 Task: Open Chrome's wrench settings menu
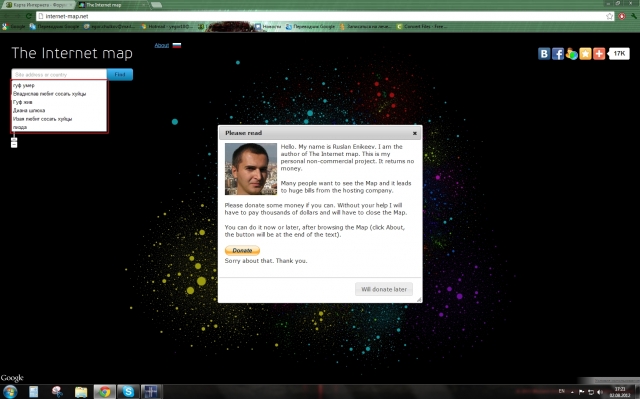point(633,16)
